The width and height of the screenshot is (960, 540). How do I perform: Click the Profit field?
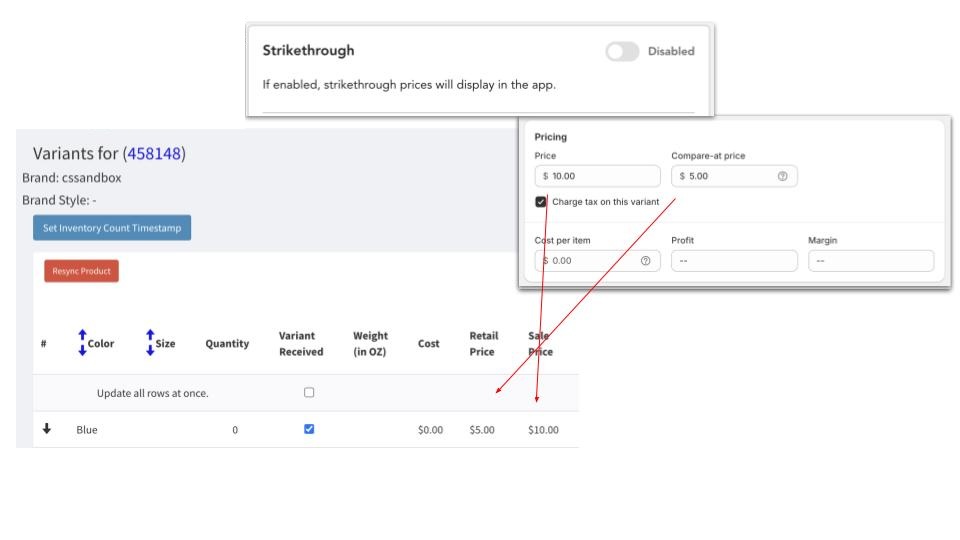[734, 261]
